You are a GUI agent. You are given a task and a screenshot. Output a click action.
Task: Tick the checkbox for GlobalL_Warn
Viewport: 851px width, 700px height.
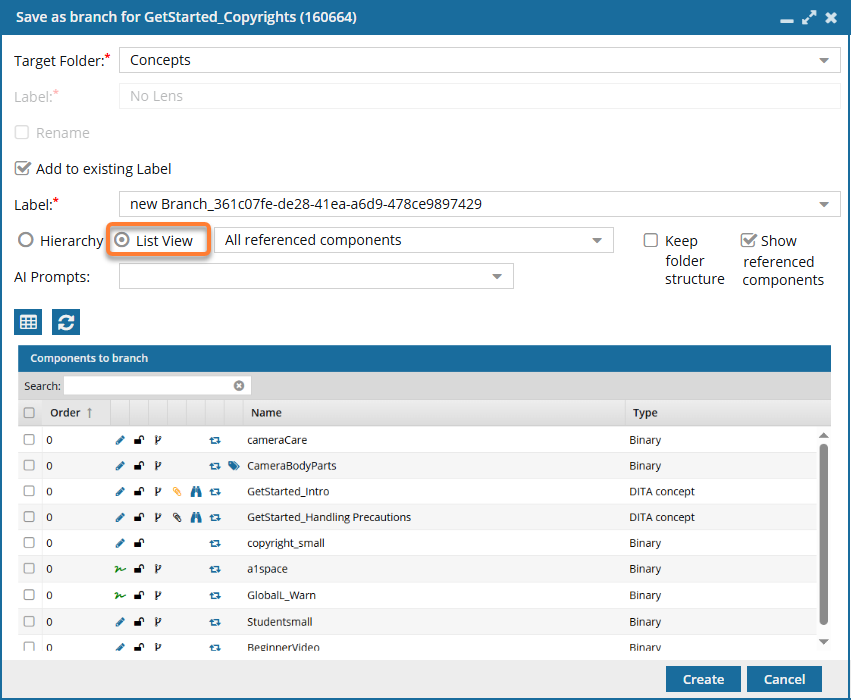point(29,595)
